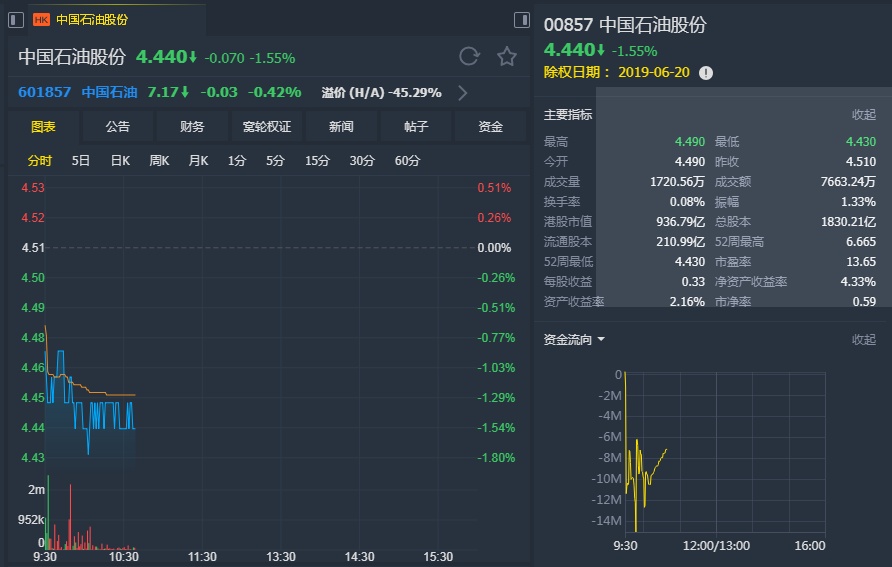Click the 4.51 price axis label
Viewport: 892px width, 567px height.
click(33, 247)
